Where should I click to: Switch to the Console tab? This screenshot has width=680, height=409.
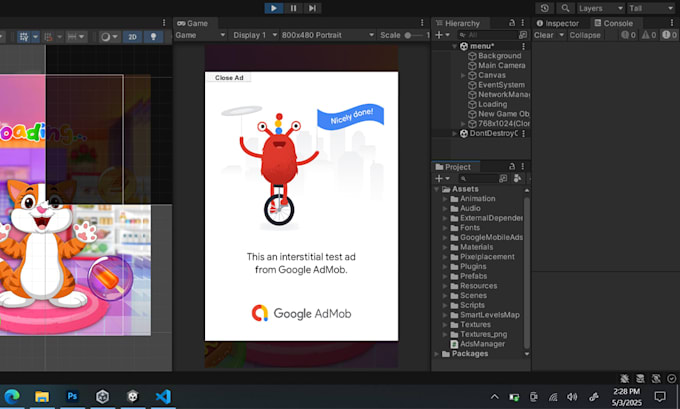point(614,23)
